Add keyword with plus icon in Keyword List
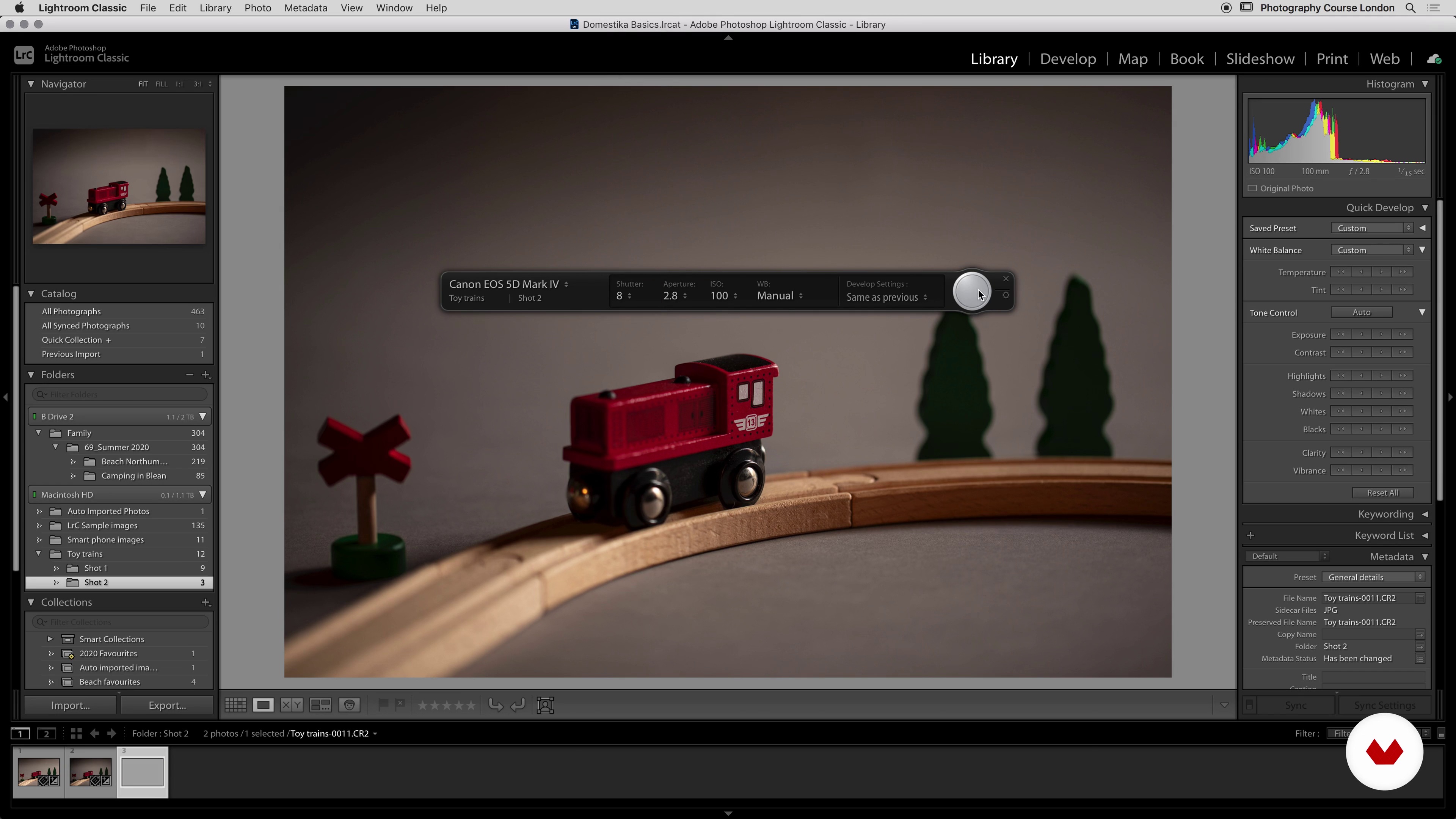 1250,535
